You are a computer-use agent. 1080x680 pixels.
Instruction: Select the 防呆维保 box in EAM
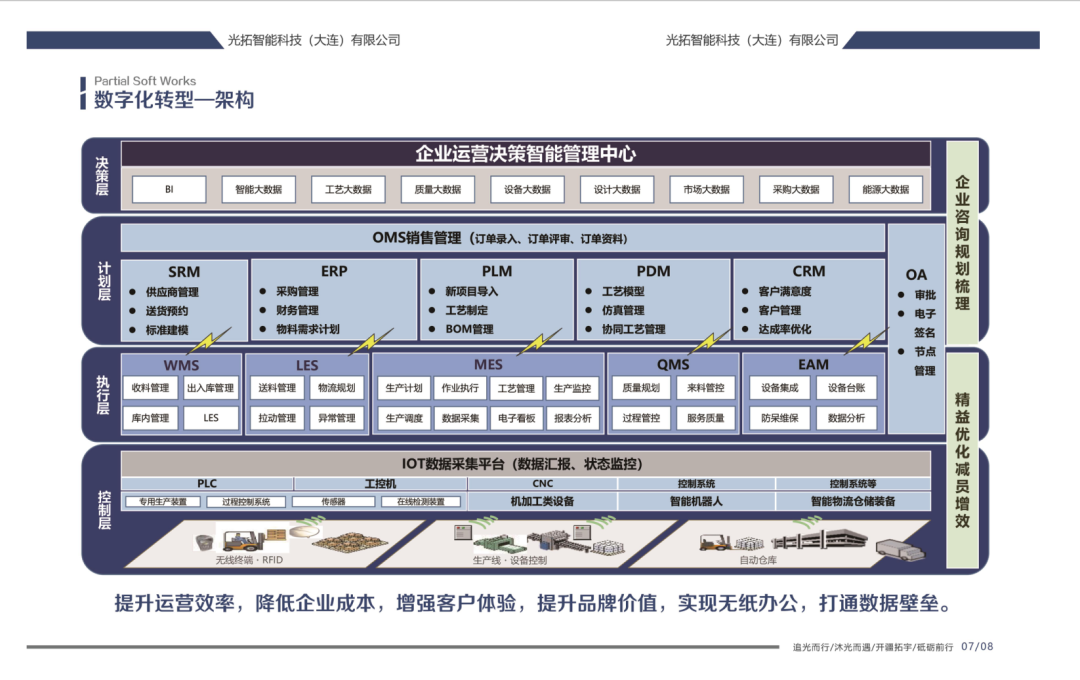780,418
